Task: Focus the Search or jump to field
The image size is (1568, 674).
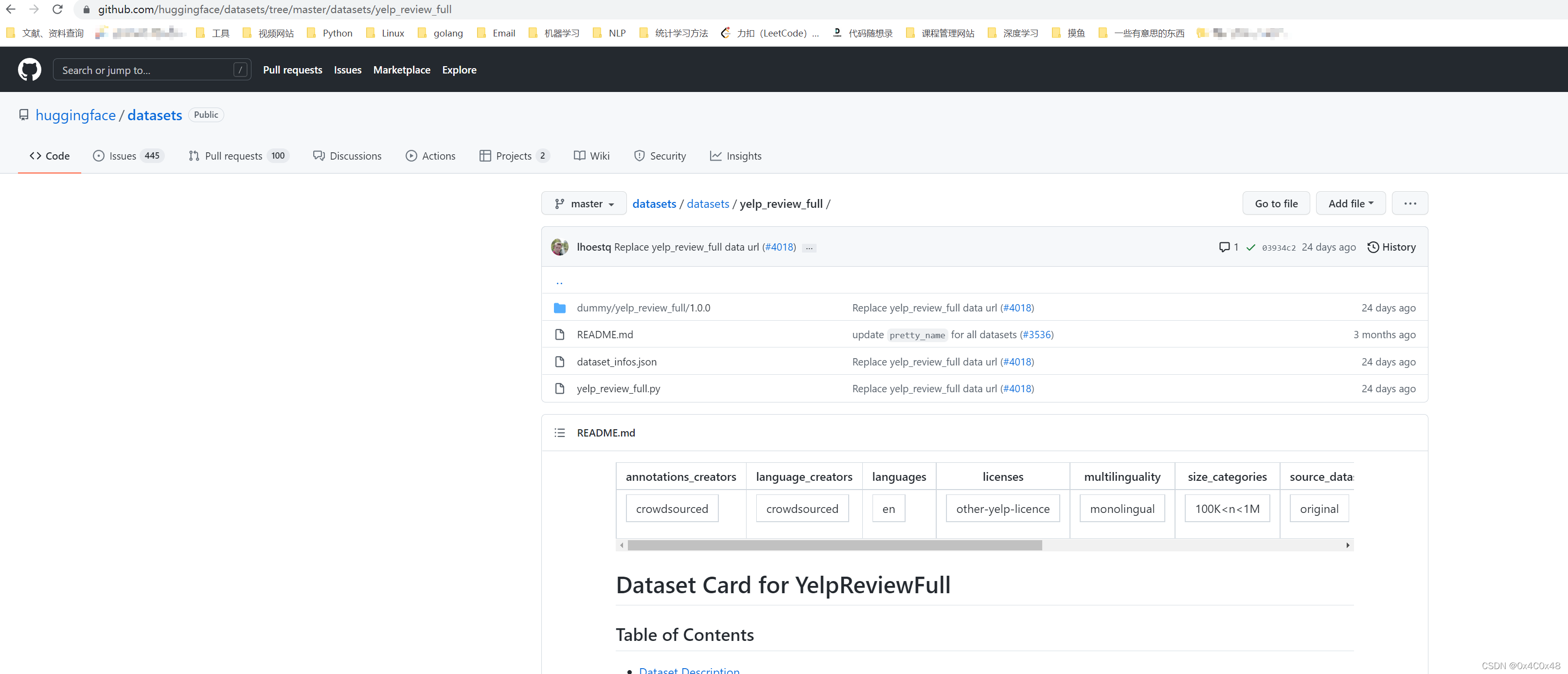Action: point(146,70)
